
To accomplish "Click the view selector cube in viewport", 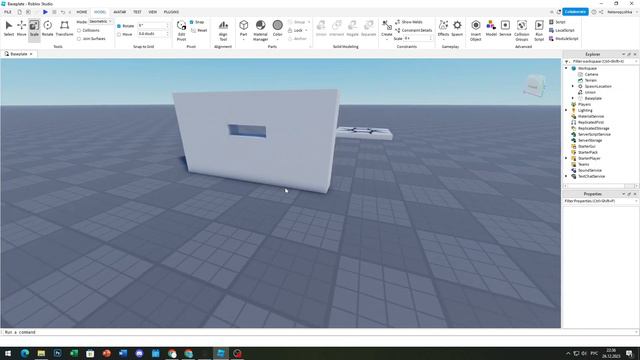I will click(534, 85).
